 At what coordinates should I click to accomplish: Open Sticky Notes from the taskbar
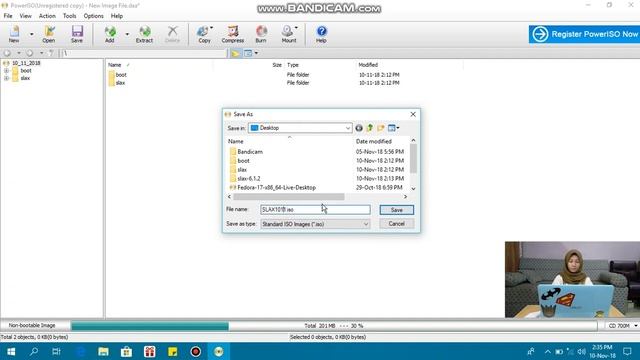[172, 351]
